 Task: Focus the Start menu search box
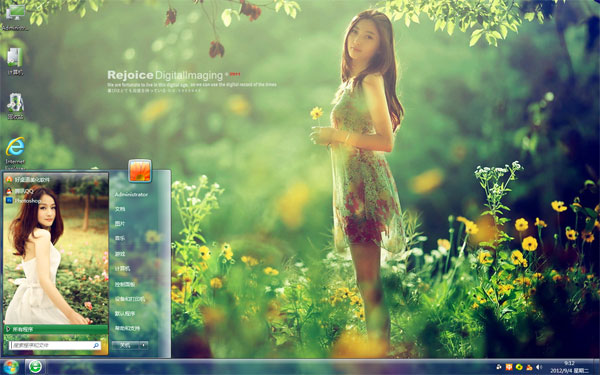55,345
